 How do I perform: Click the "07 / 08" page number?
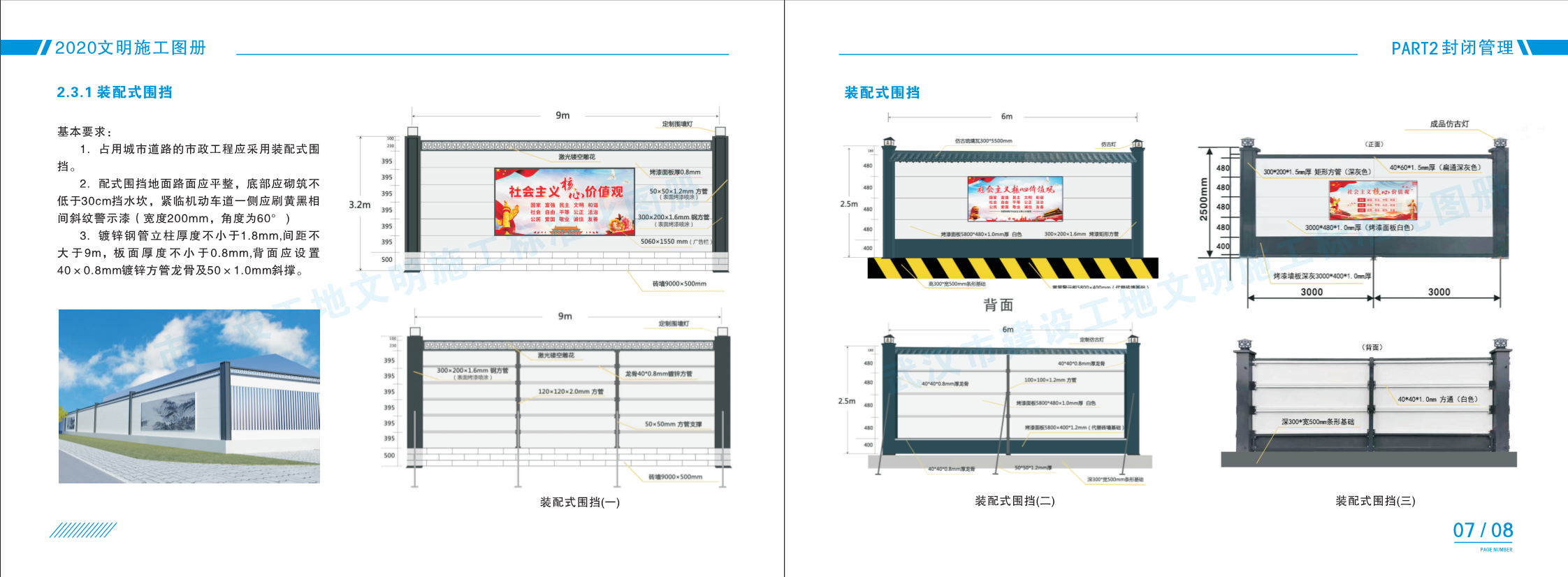pyautogui.click(x=1483, y=530)
